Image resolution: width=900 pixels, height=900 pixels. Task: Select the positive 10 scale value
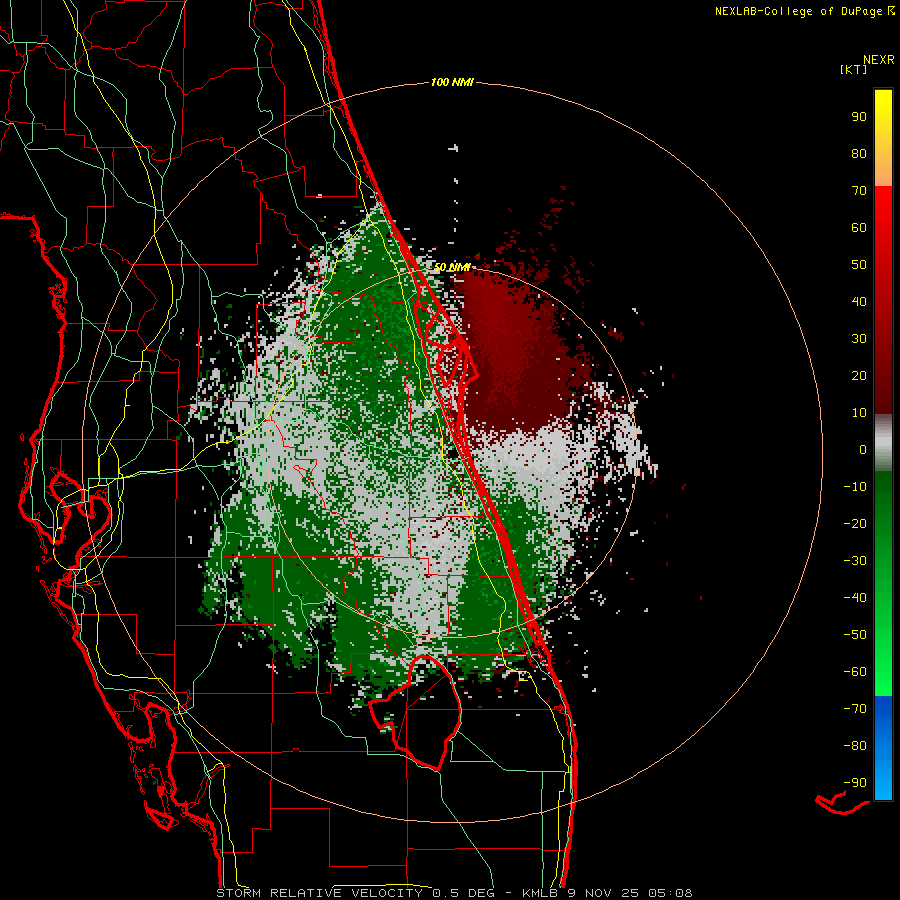click(x=859, y=413)
